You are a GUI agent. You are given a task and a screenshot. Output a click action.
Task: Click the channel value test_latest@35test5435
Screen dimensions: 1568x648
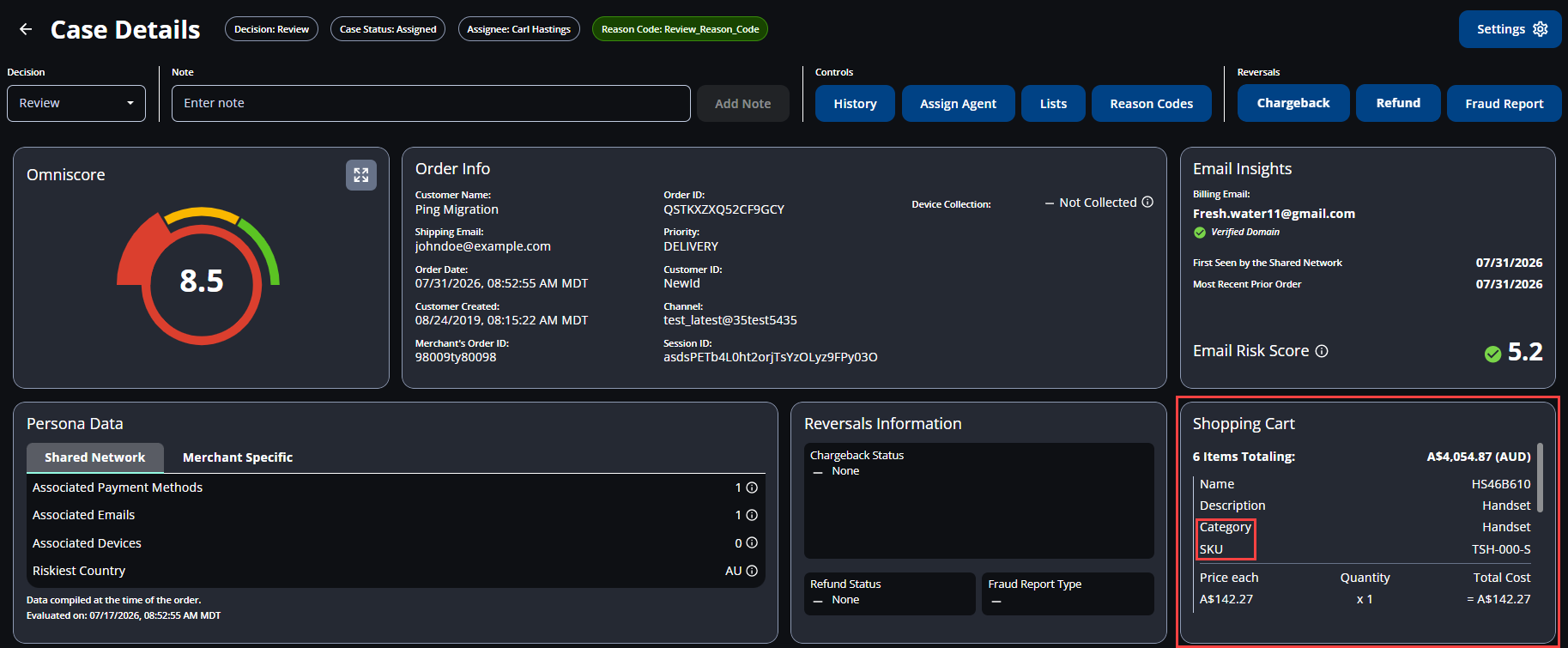click(x=730, y=320)
